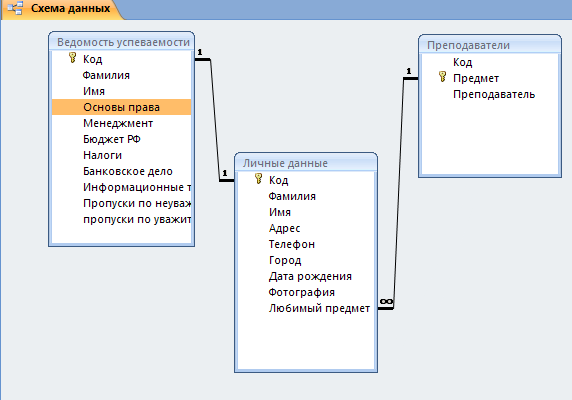Select the key icon beside Код in Личные данные
Viewport: 572px width, 400px height.
(x=259, y=179)
